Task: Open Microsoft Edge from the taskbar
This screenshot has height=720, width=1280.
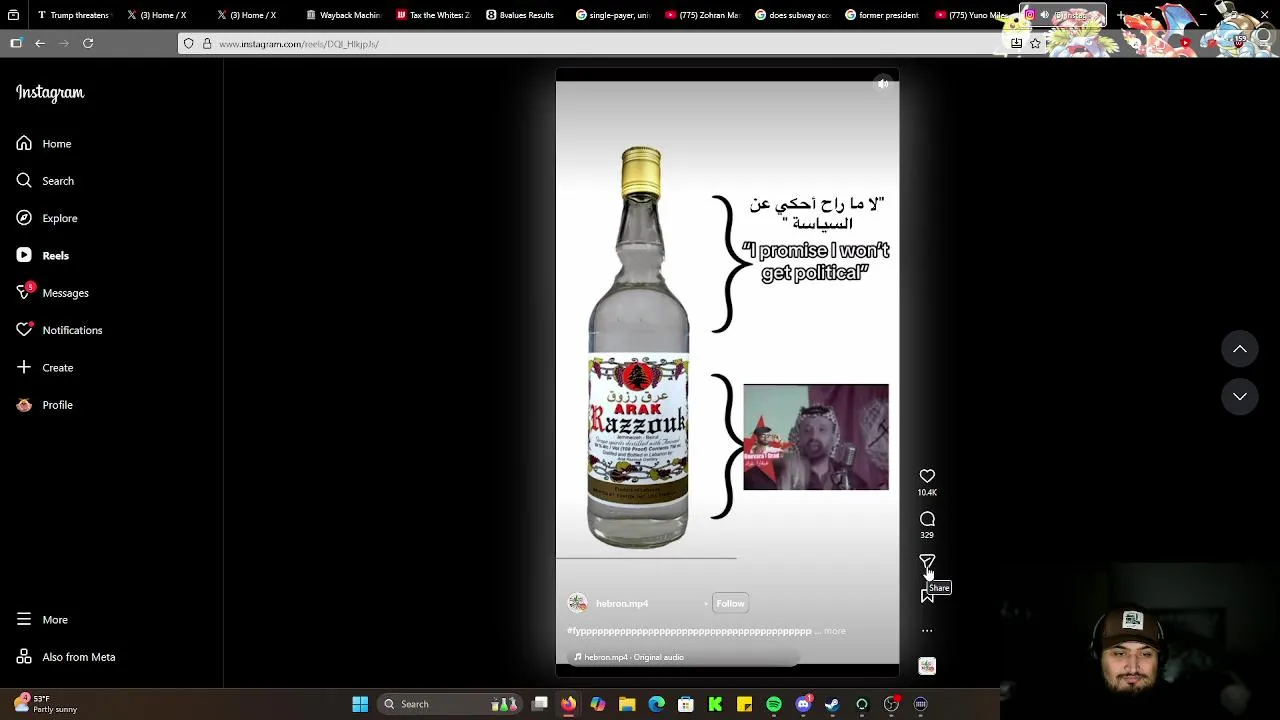Action: pyautogui.click(x=656, y=704)
